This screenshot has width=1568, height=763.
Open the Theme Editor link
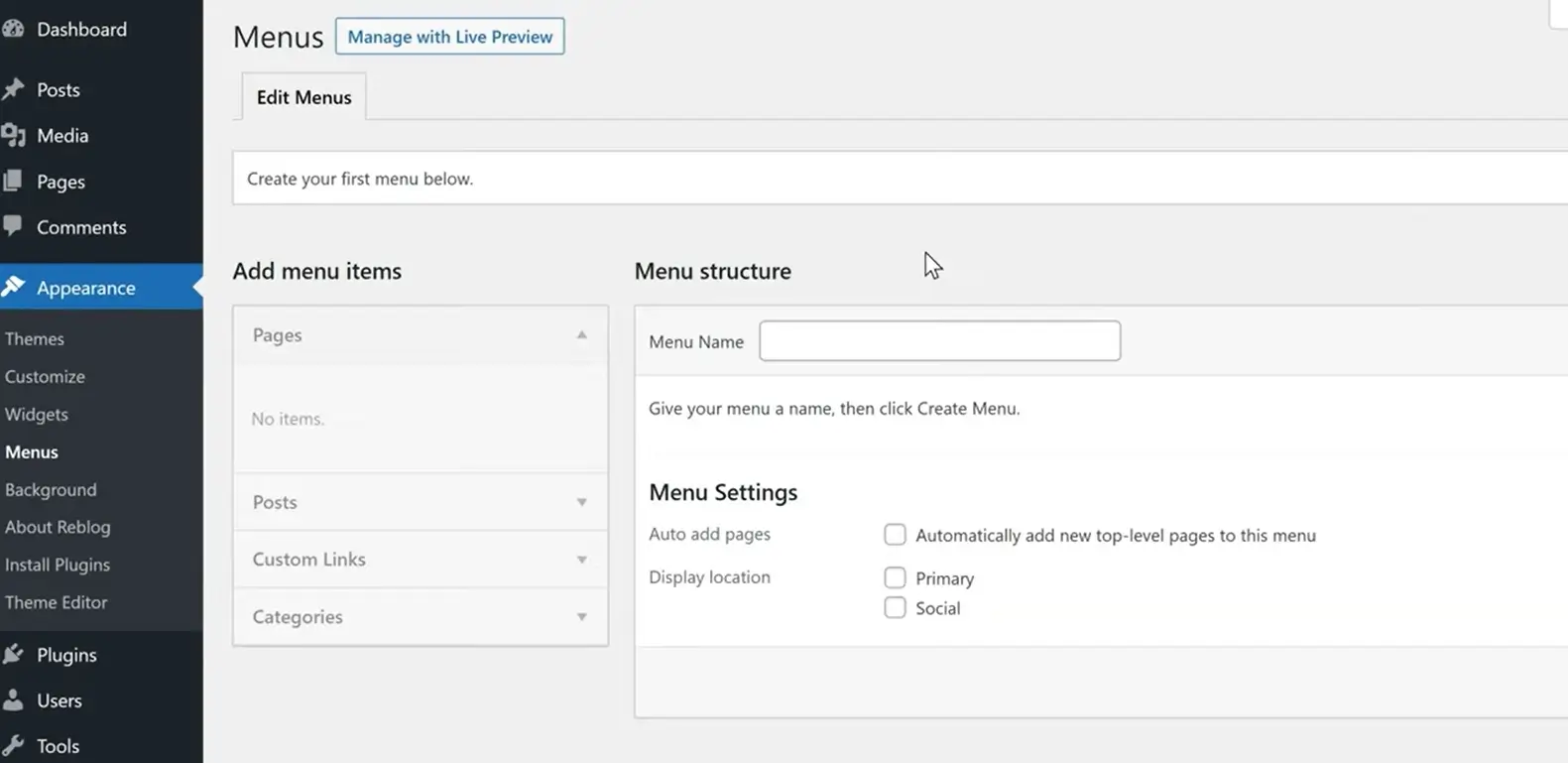click(x=56, y=602)
